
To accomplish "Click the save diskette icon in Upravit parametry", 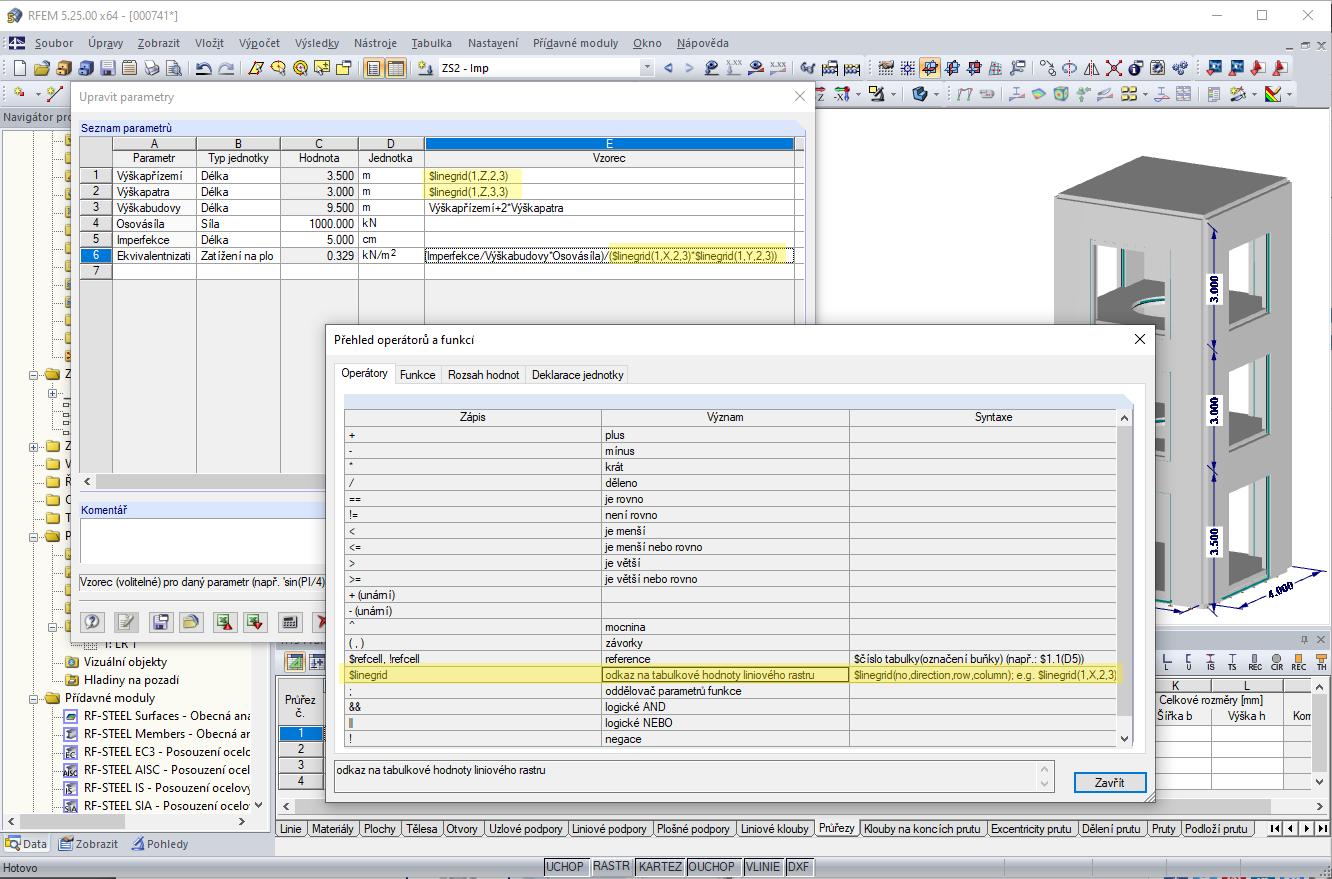I will (x=159, y=621).
